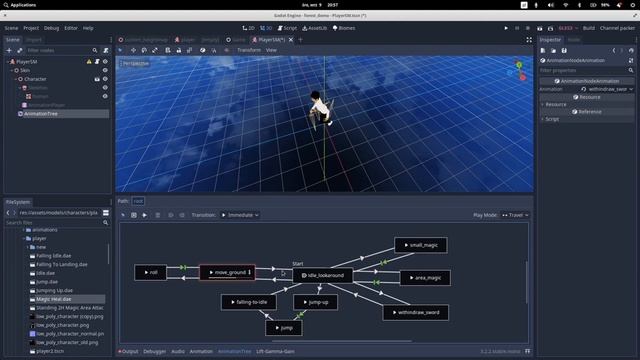The height and width of the screenshot is (360, 640).
Task: Load a resource via Inspector folder icon
Action: [553, 51]
